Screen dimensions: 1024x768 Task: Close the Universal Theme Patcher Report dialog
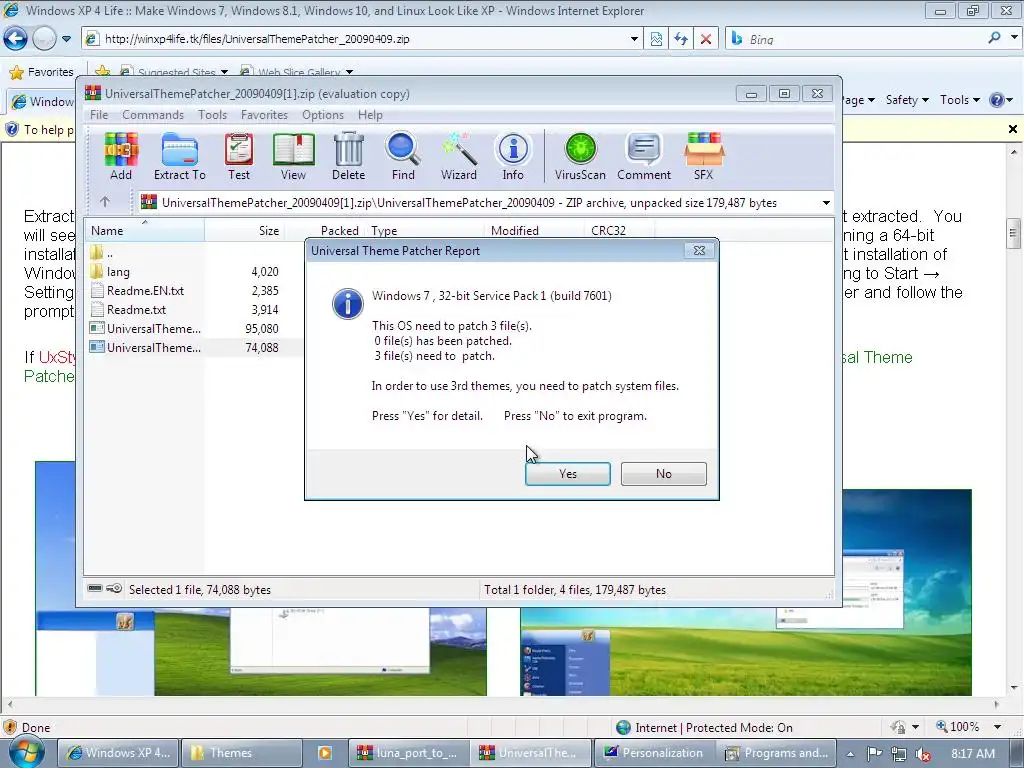tap(699, 250)
